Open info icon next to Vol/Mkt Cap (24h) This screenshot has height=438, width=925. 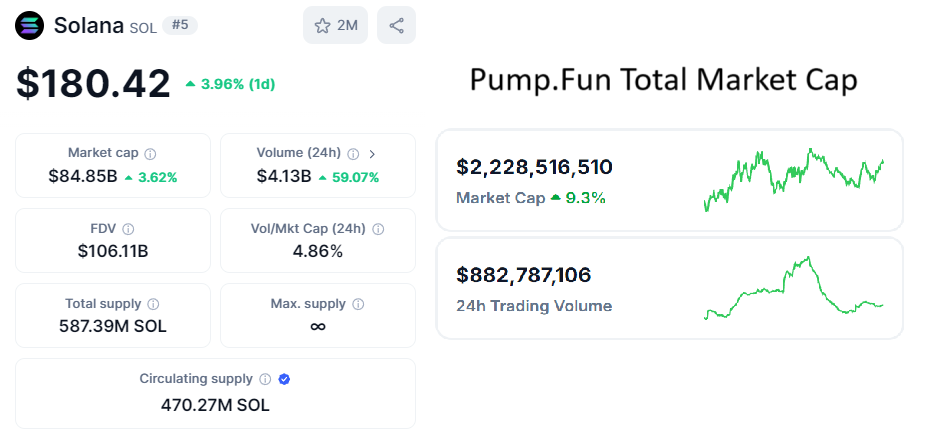point(378,229)
